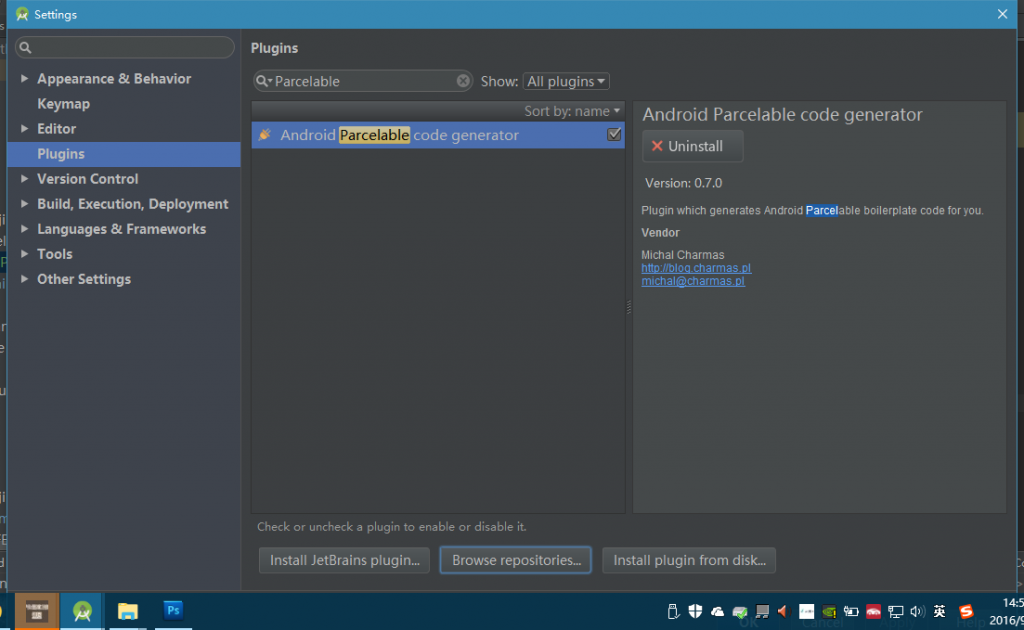Click the Browse repositories button
1024x630 pixels.
tap(516, 560)
